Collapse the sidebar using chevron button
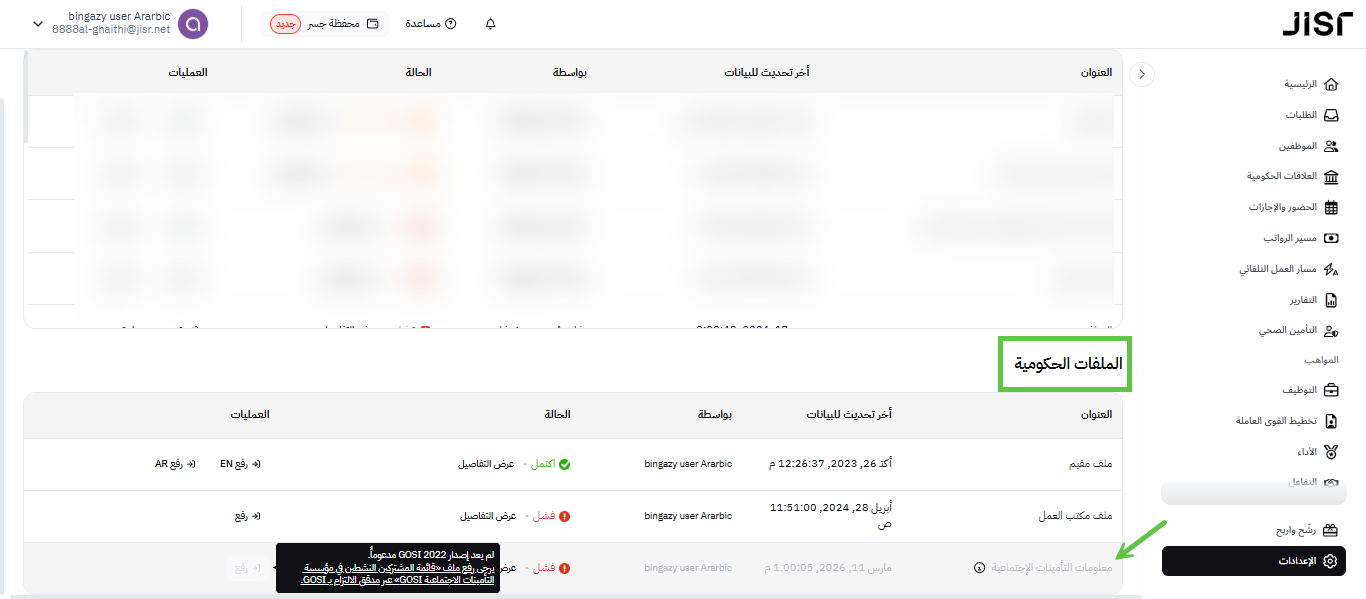This screenshot has width=1366, height=599. point(1142,74)
